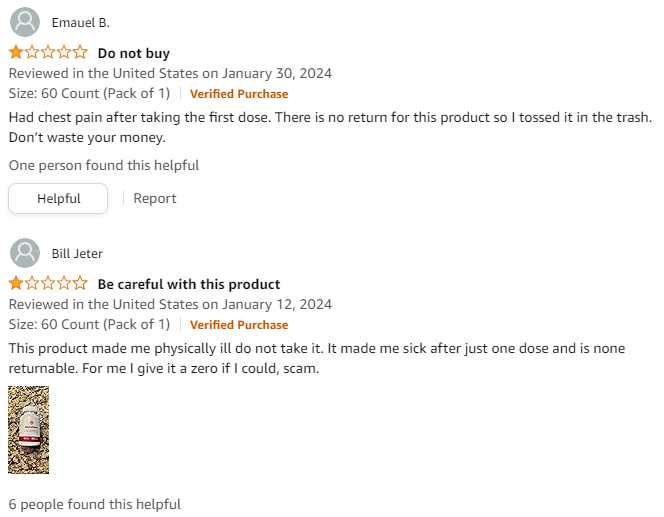Click "One person found this helpful" text

104,165
